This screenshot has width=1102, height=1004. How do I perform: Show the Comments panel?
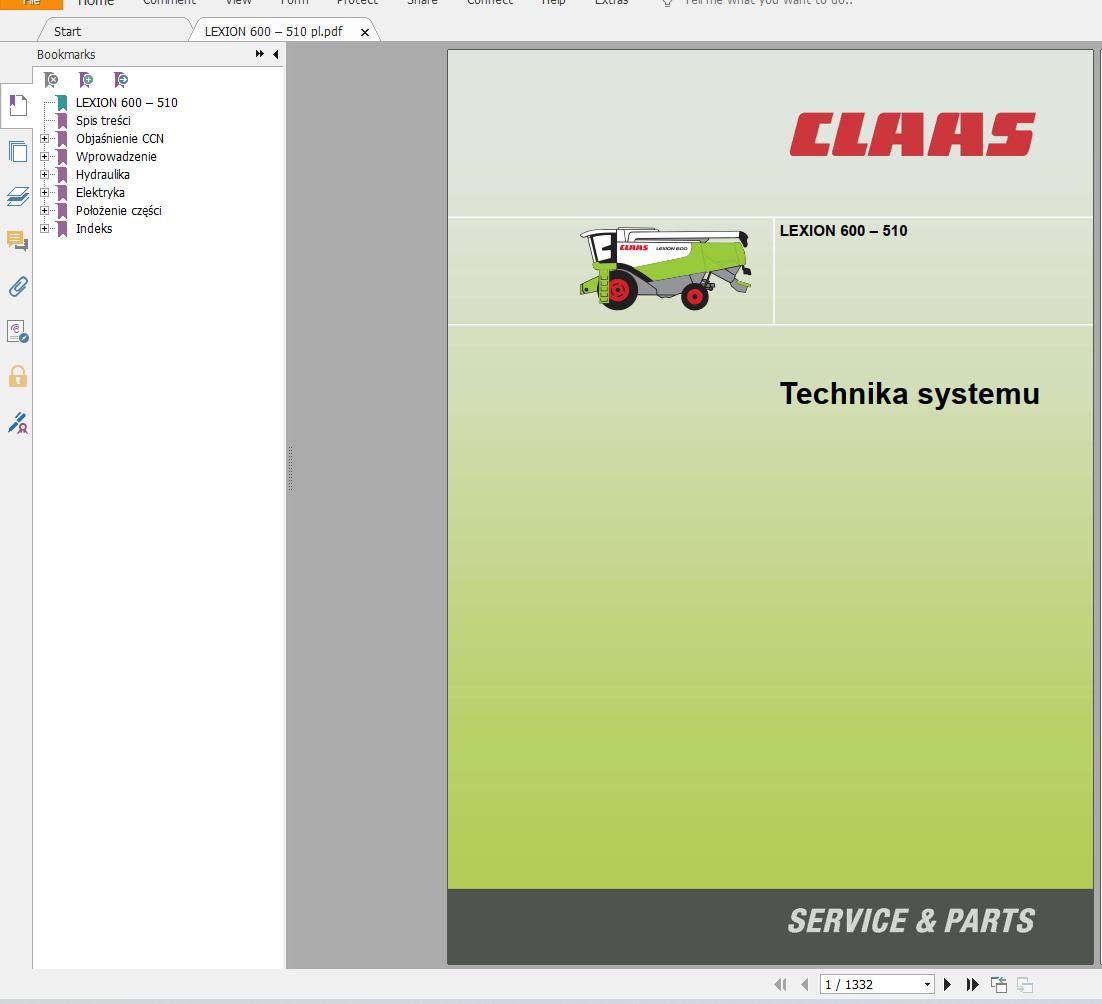(17, 241)
